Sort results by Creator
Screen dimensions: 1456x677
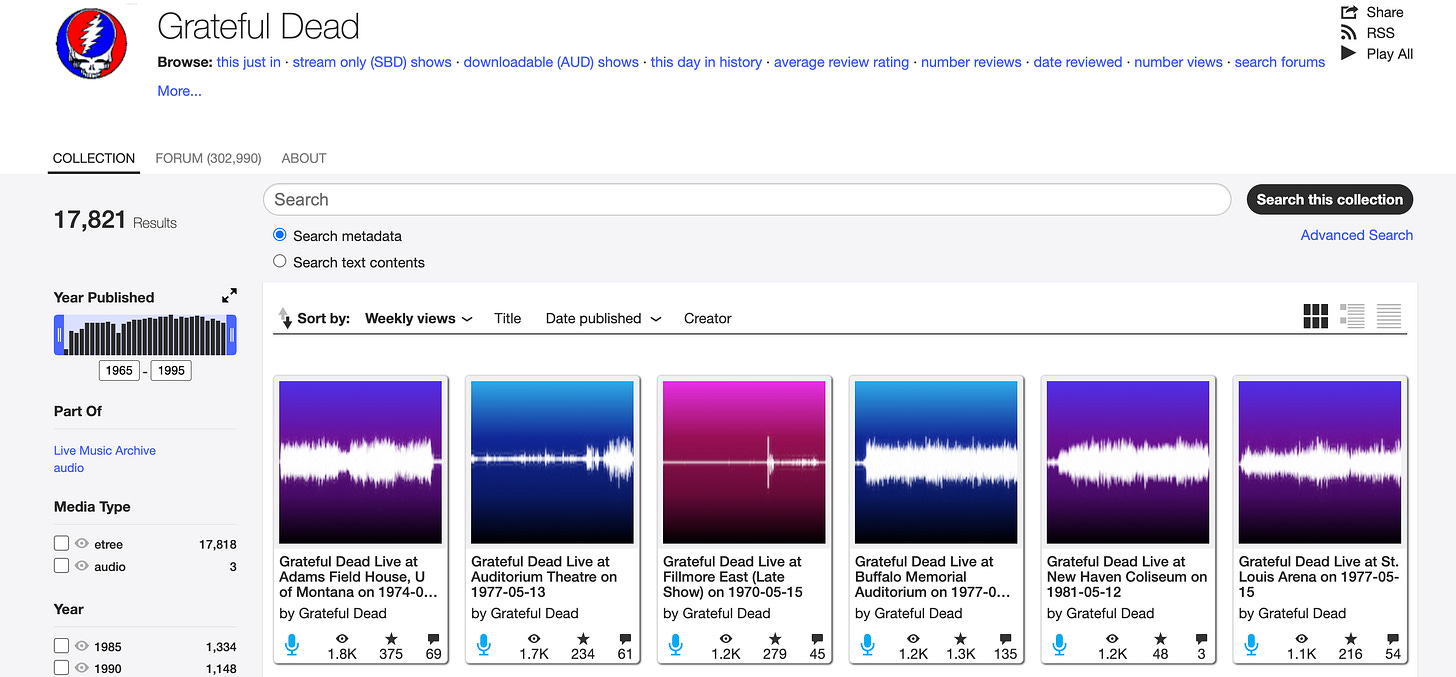[708, 318]
